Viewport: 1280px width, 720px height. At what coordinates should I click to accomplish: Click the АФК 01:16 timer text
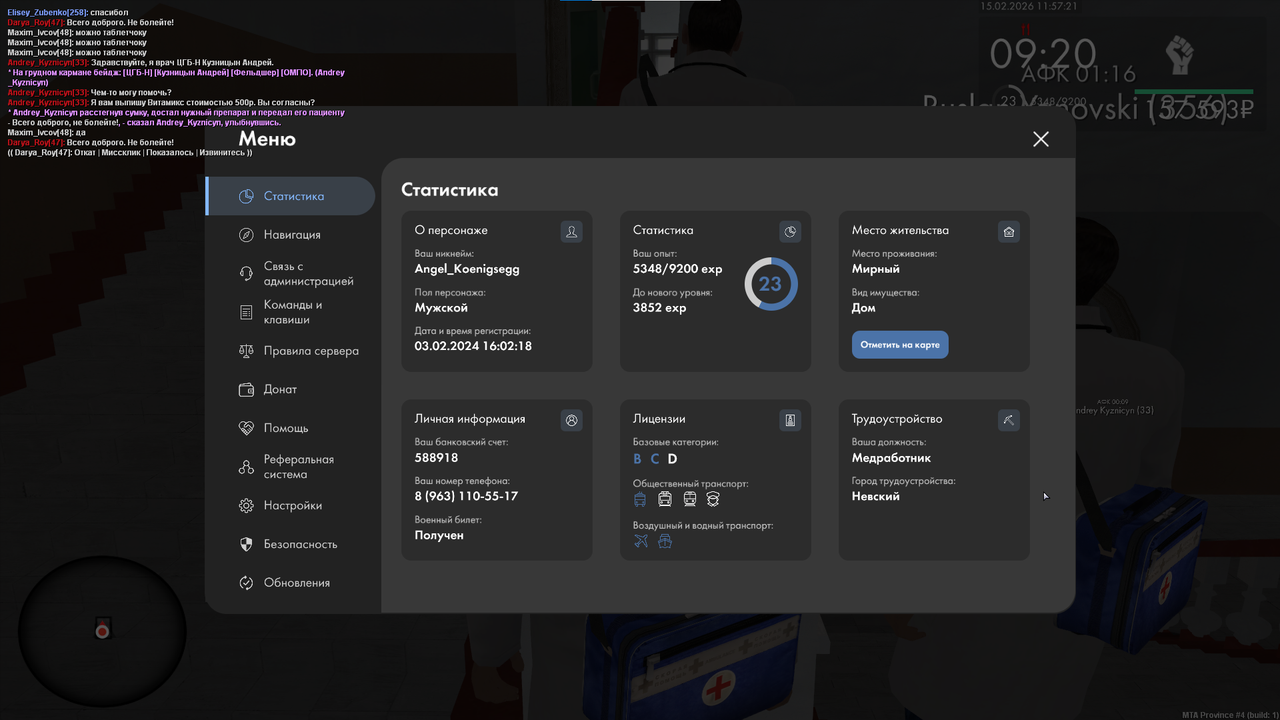coord(1078,74)
